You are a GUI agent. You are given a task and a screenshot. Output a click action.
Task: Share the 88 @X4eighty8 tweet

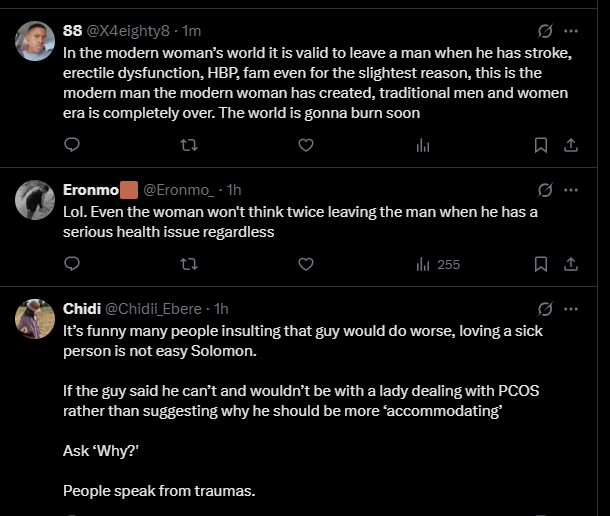571,145
